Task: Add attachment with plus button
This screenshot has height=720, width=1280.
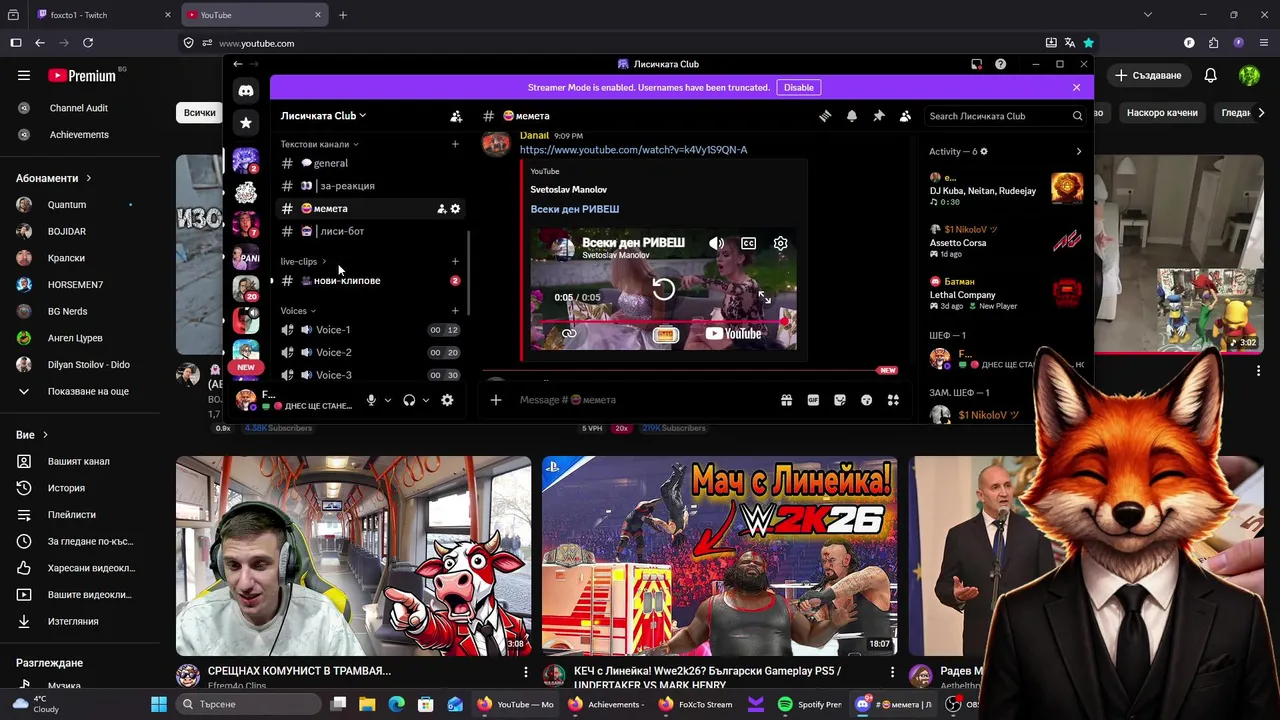Action: [495, 400]
